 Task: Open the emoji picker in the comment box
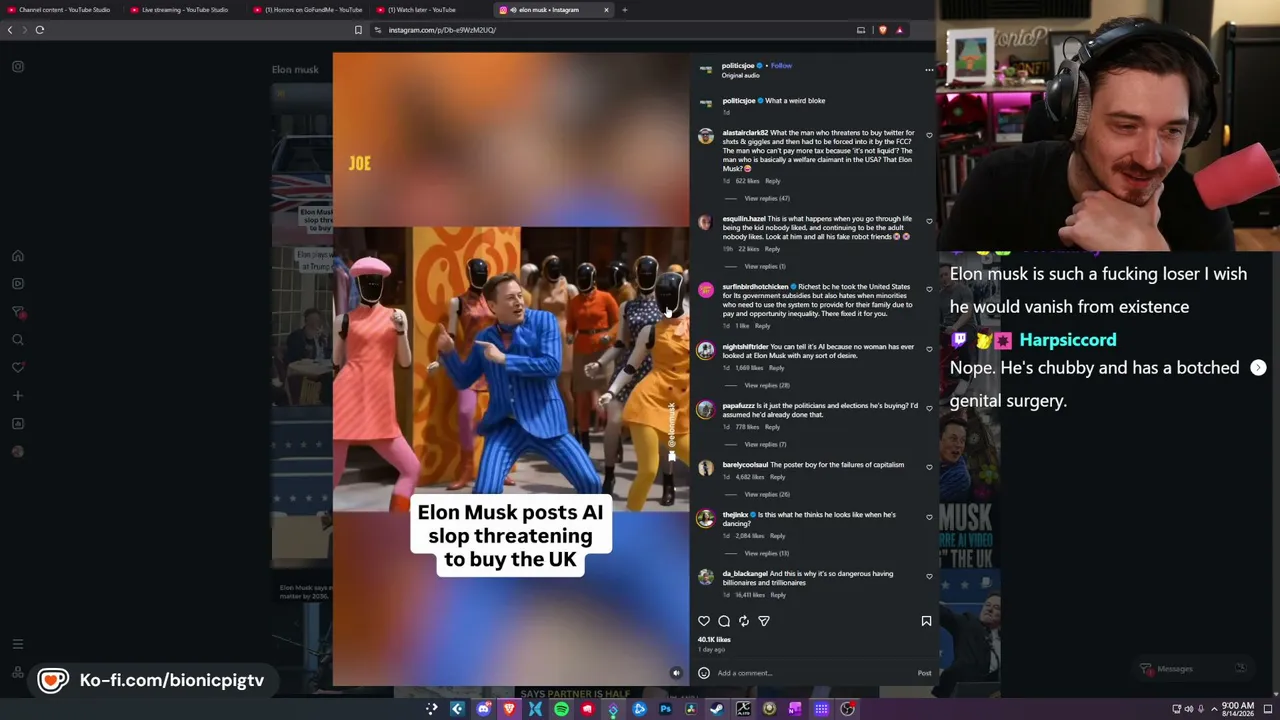(x=704, y=673)
